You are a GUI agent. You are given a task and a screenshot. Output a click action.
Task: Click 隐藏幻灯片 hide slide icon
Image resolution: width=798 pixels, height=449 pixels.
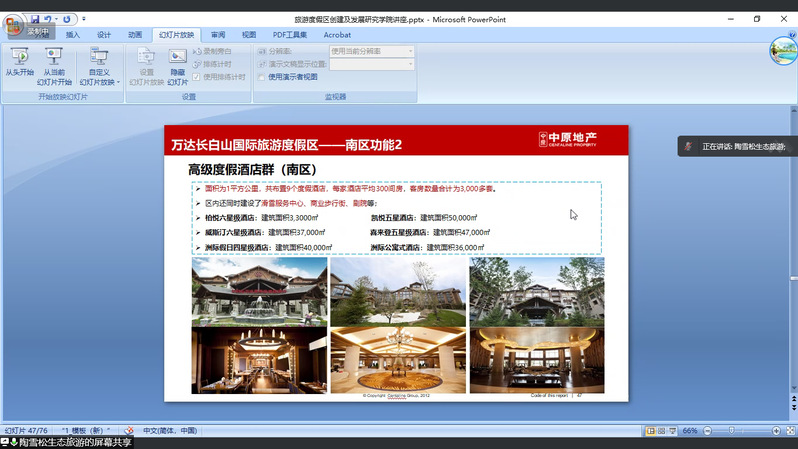[x=177, y=57]
